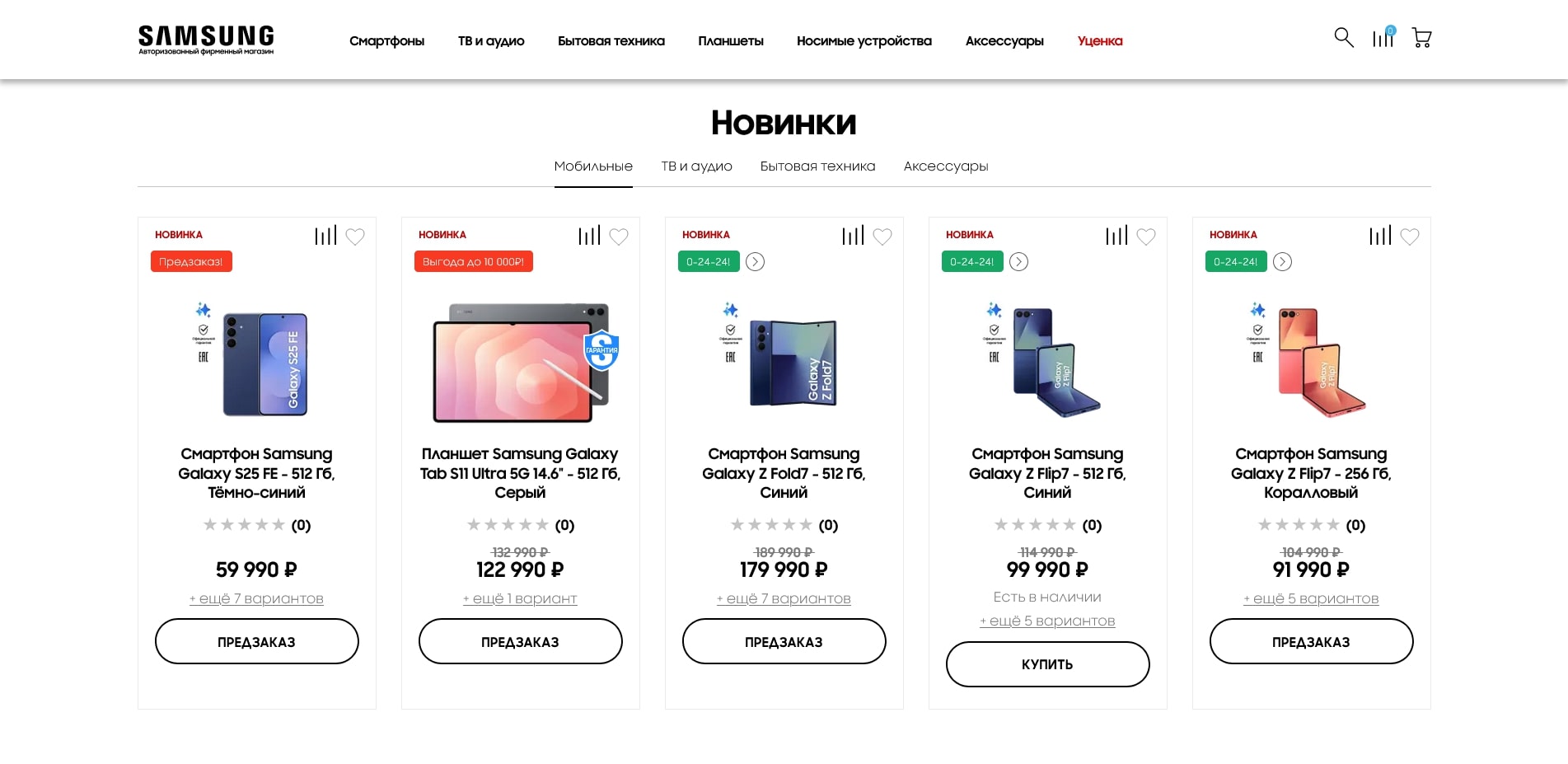Viewport: 1568px width, 764px height.
Task: Open the search magnifier icon
Action: coord(1343,38)
